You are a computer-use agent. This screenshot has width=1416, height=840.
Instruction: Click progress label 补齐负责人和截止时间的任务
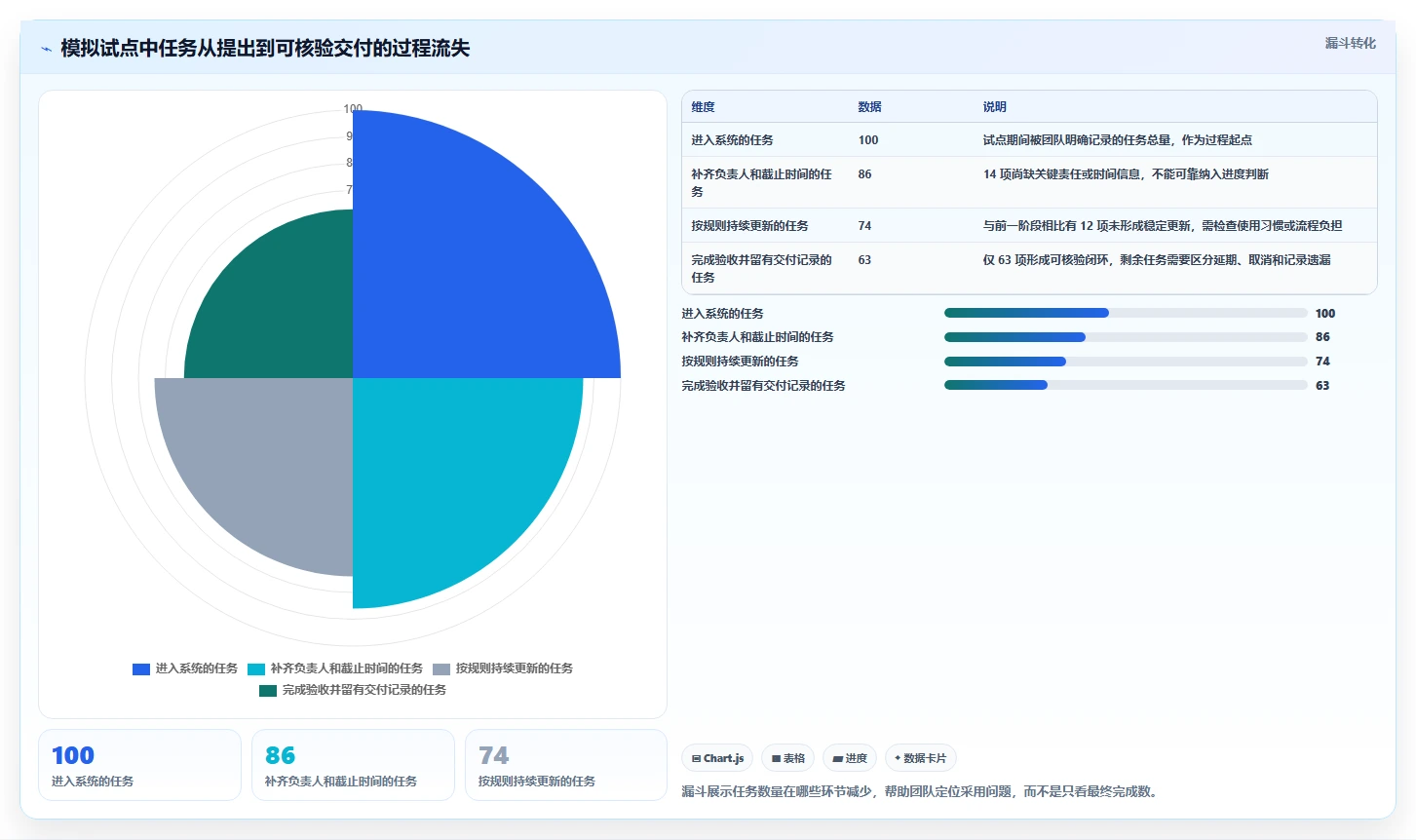757,337
